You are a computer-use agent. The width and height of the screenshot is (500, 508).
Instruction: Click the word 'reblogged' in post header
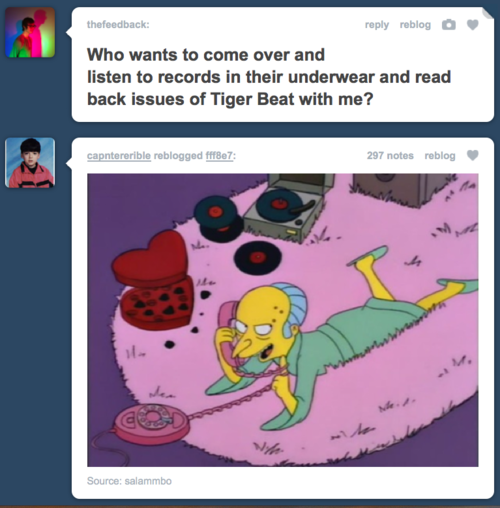point(178,156)
